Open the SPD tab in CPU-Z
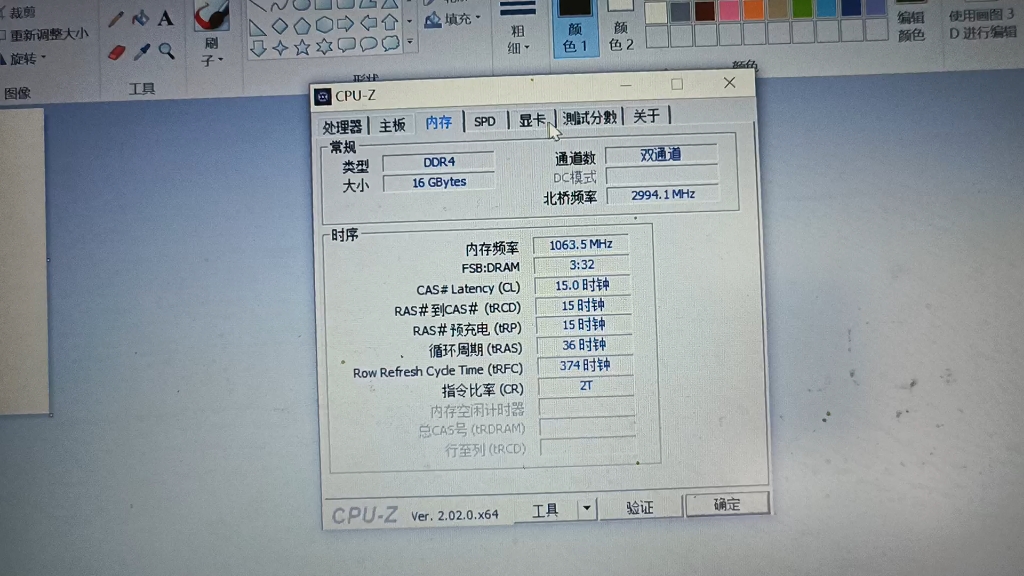The height and width of the screenshot is (576, 1024). (485, 121)
